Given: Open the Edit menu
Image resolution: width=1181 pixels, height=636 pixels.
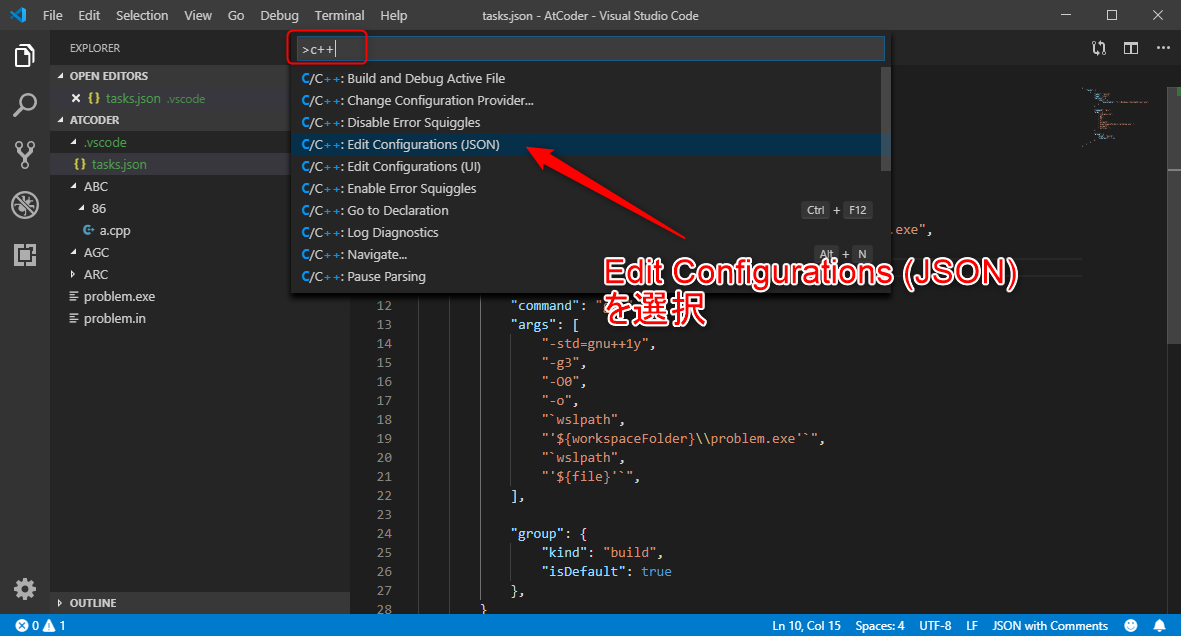Looking at the screenshot, I should tap(89, 15).
